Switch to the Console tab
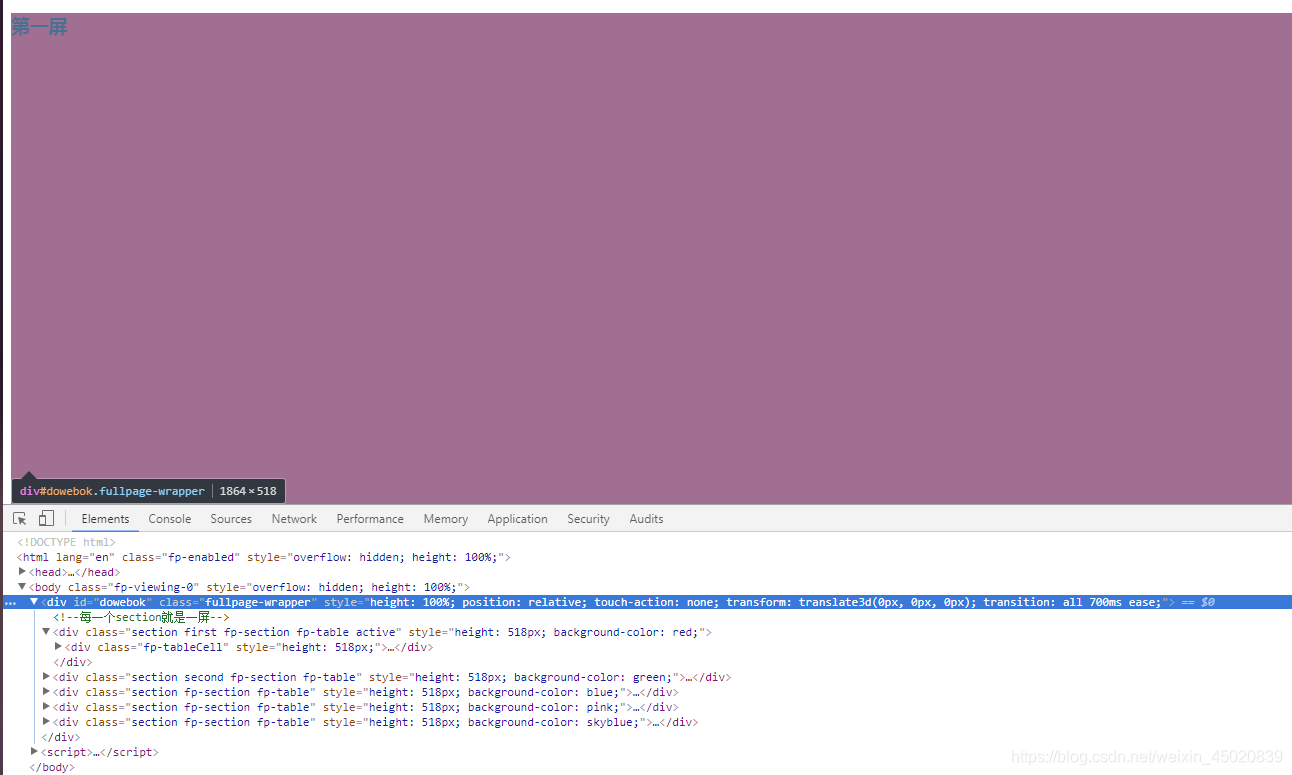The width and height of the screenshot is (1292, 775). click(x=170, y=519)
